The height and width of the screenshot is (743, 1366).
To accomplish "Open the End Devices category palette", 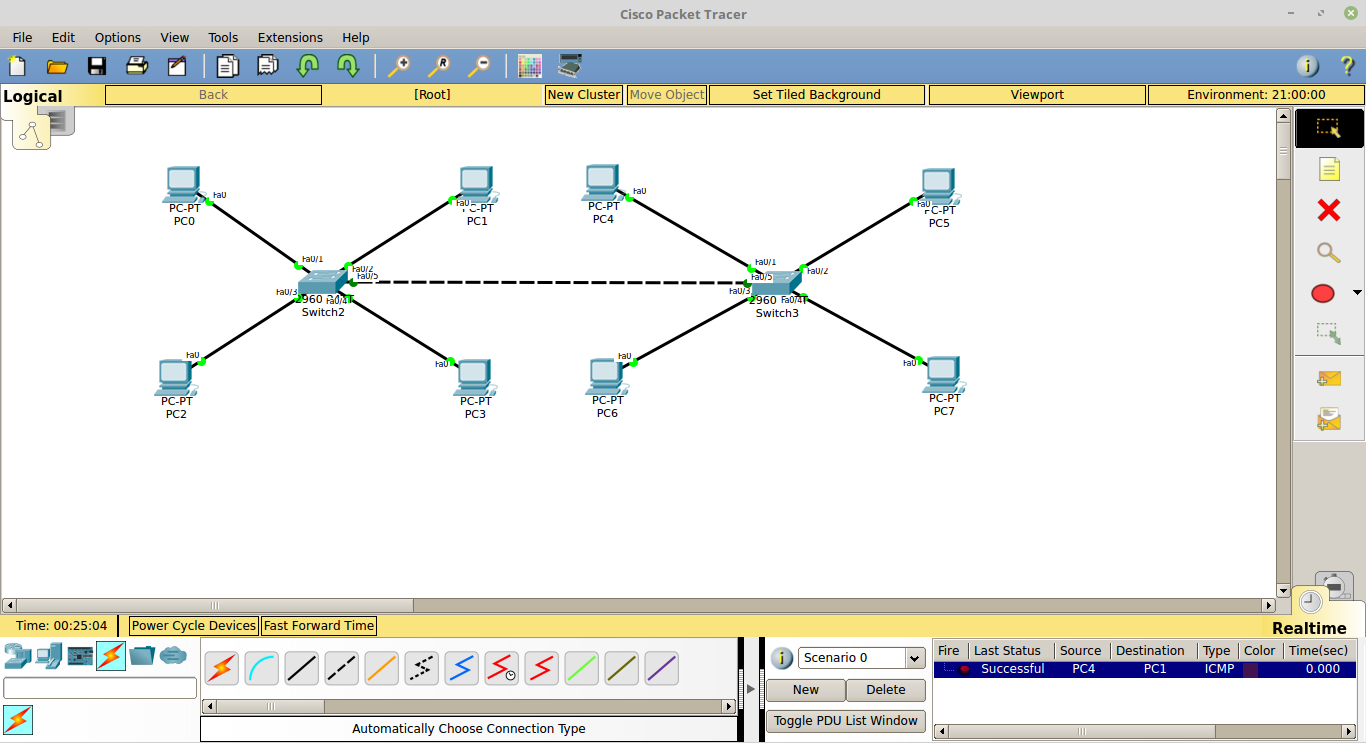I will [48, 655].
